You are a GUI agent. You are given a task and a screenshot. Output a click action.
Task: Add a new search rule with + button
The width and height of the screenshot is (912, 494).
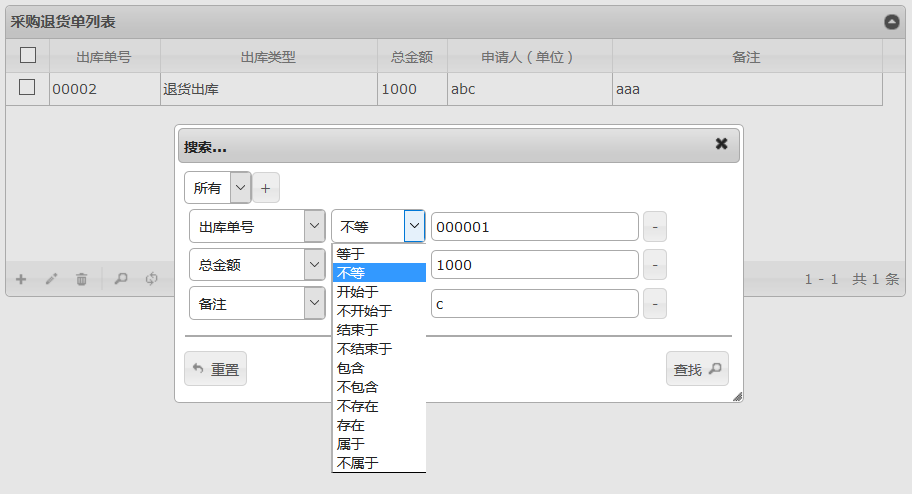tap(265, 188)
